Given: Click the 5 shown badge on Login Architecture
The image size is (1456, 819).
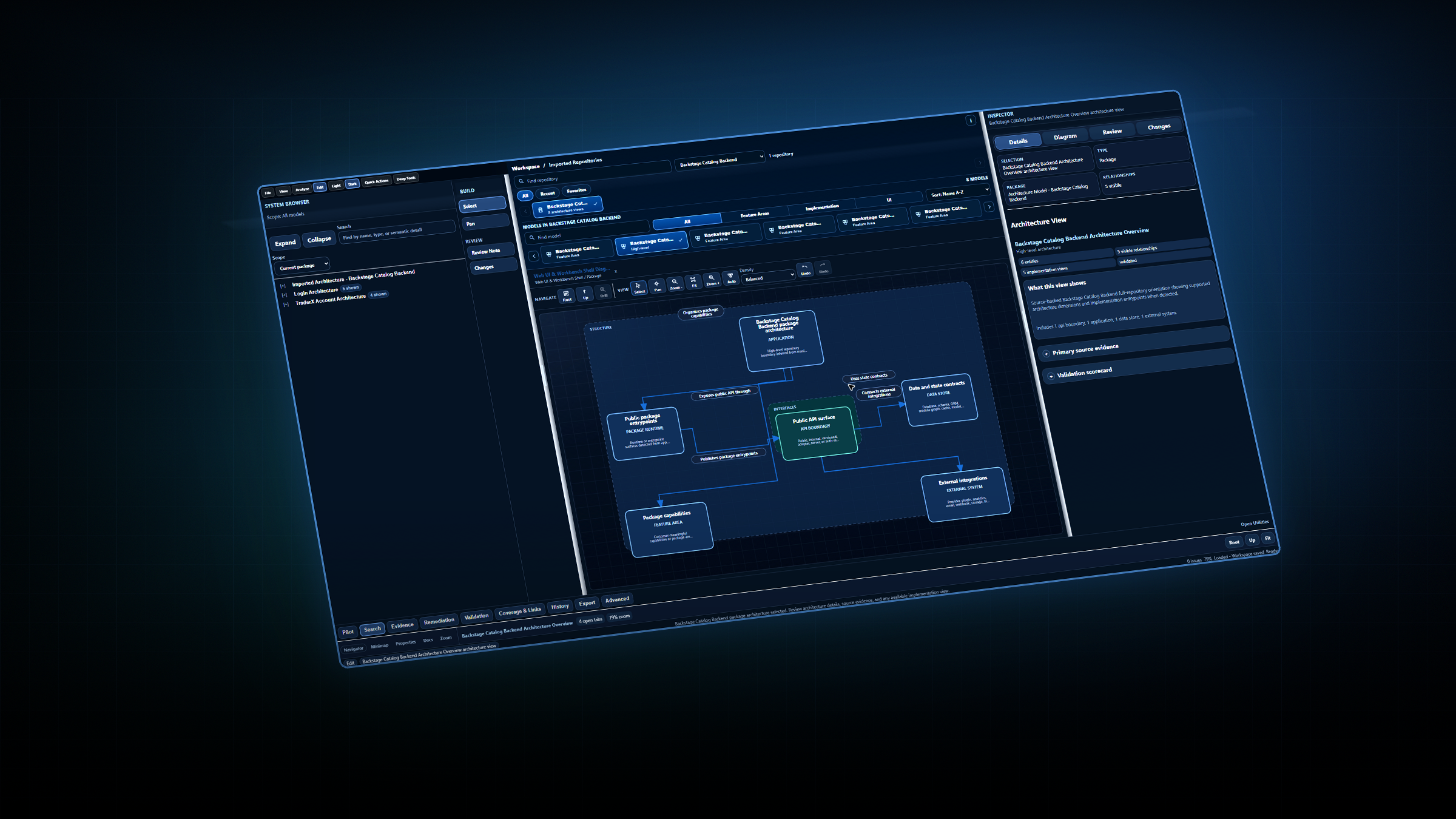Looking at the screenshot, I should [x=351, y=288].
